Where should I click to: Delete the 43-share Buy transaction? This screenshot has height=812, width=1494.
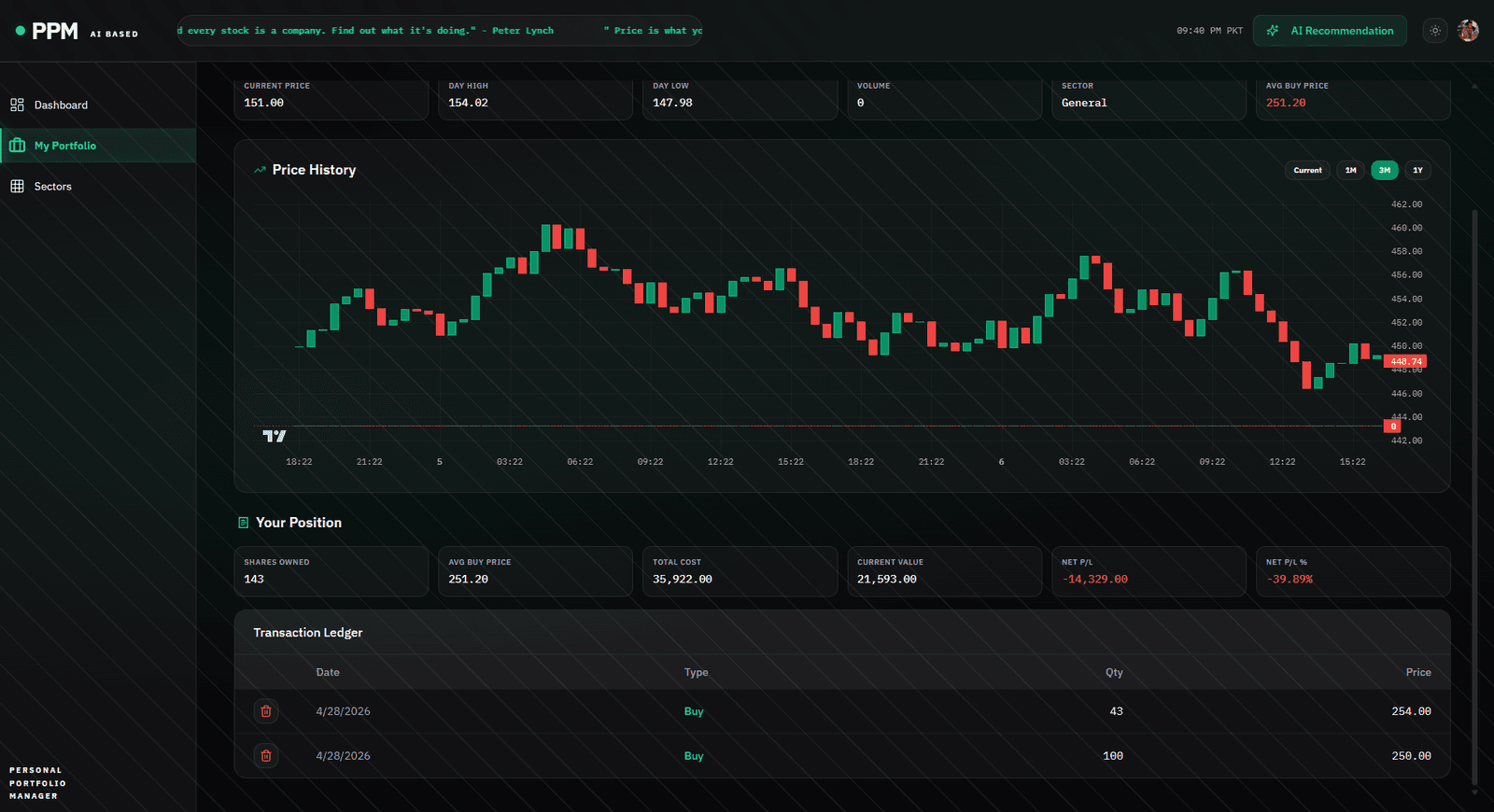[x=266, y=711]
